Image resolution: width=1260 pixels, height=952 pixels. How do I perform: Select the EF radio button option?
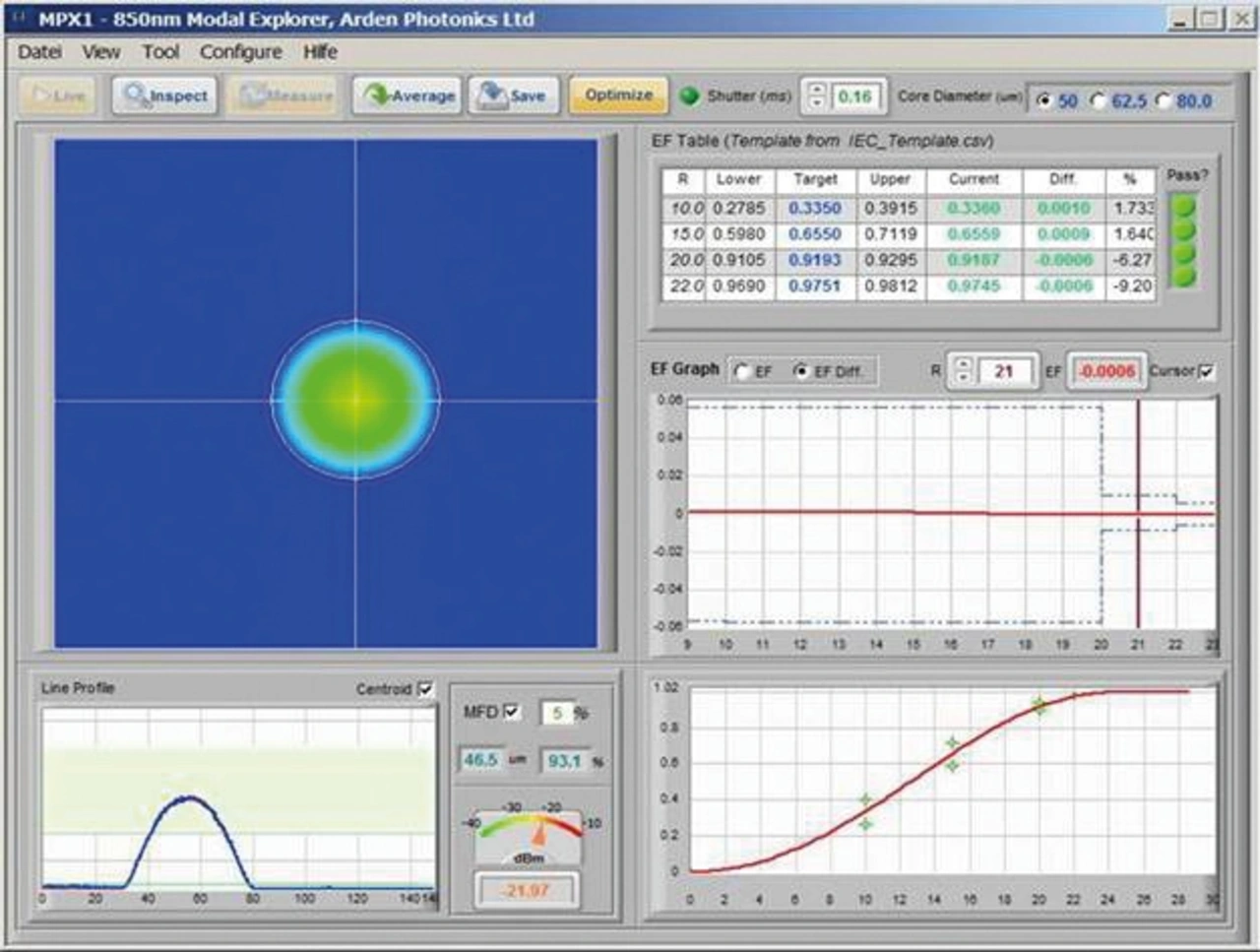tap(742, 371)
